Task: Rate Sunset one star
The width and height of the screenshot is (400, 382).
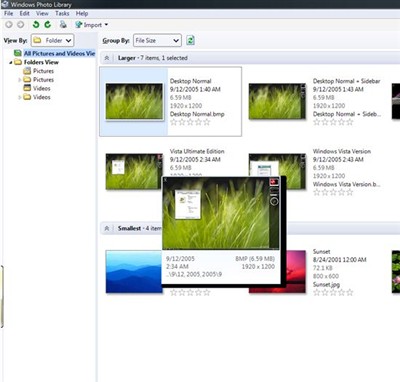Action: (316, 293)
